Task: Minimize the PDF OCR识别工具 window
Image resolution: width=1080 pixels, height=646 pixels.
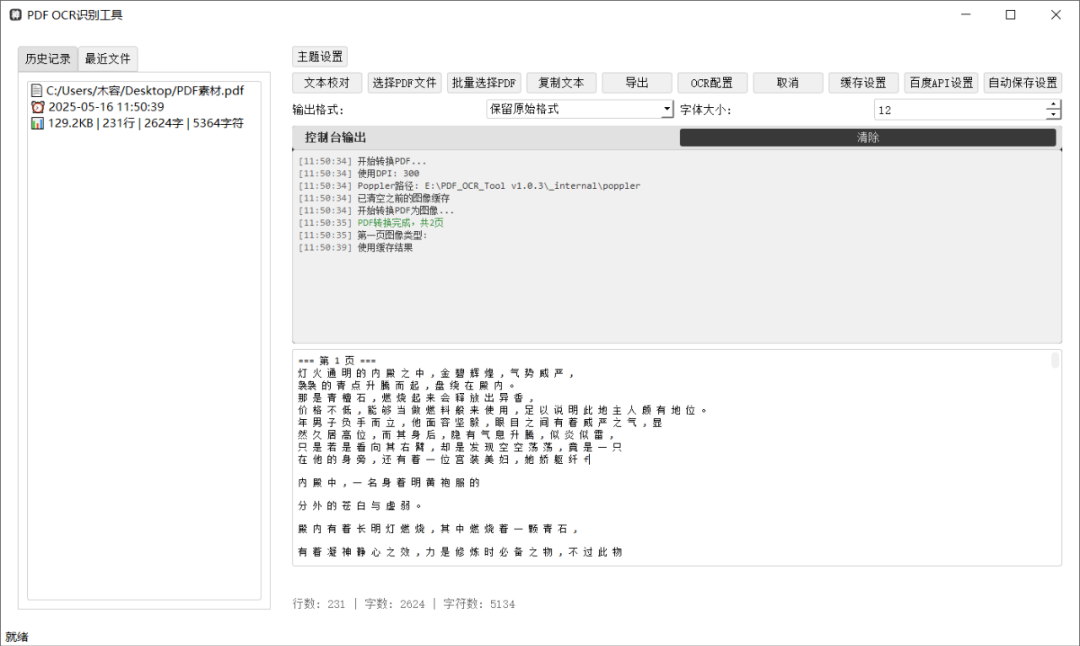Action: (966, 14)
